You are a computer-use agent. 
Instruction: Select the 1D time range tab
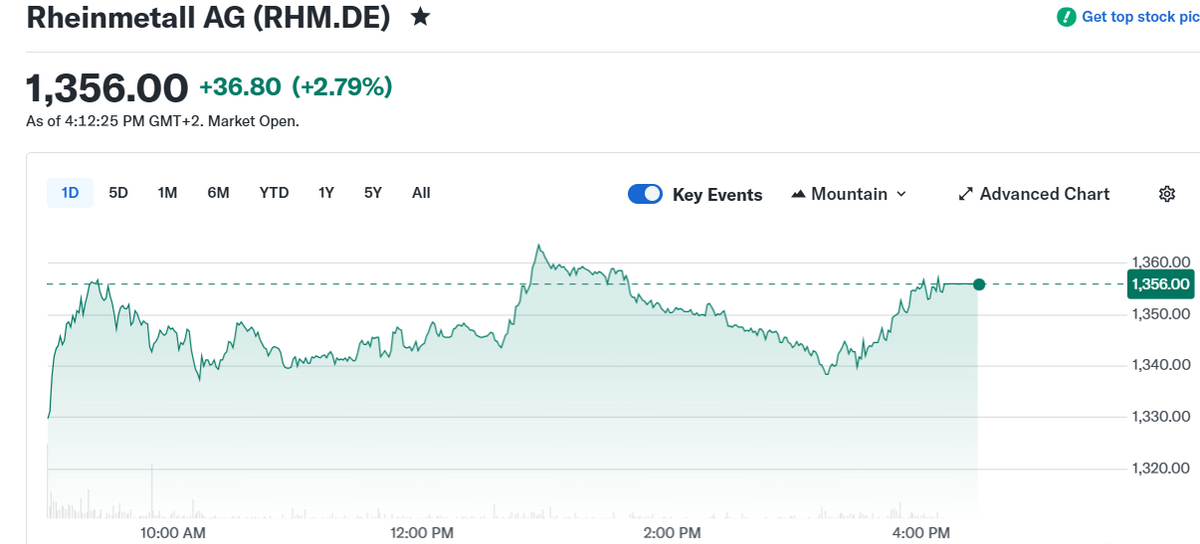pos(70,193)
